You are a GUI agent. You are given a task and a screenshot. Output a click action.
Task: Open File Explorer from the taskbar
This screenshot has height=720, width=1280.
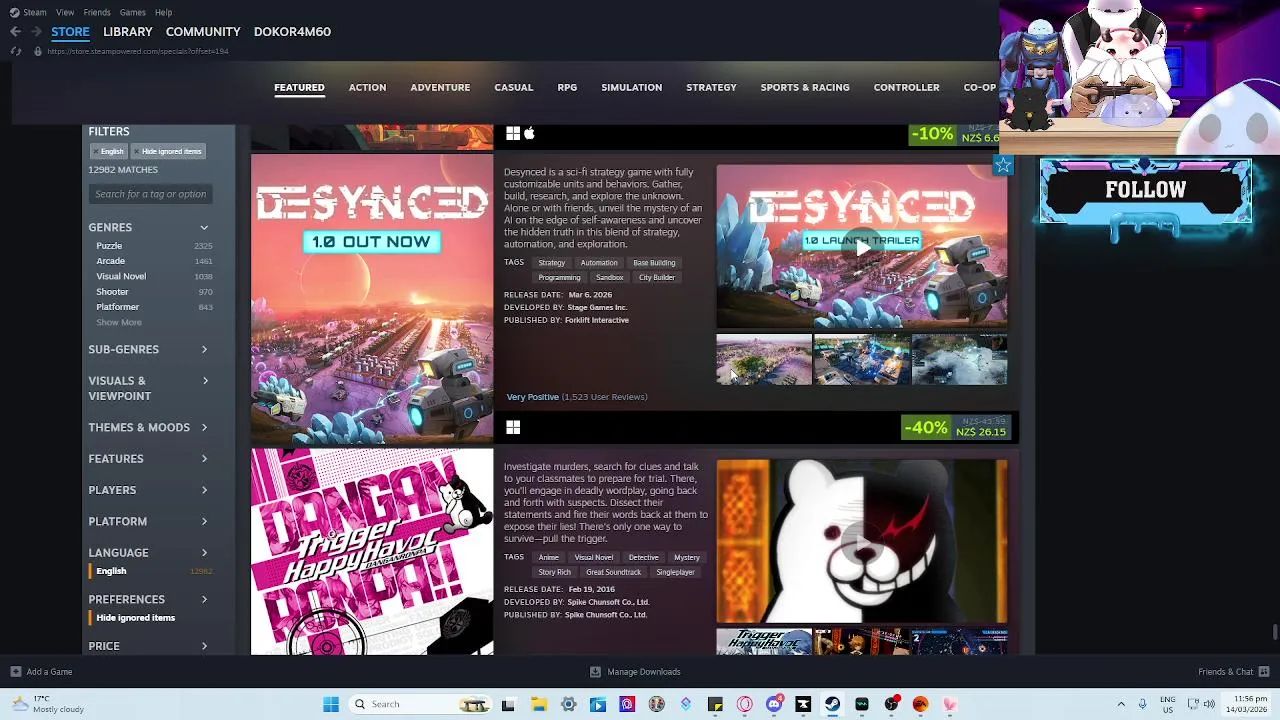click(539, 704)
